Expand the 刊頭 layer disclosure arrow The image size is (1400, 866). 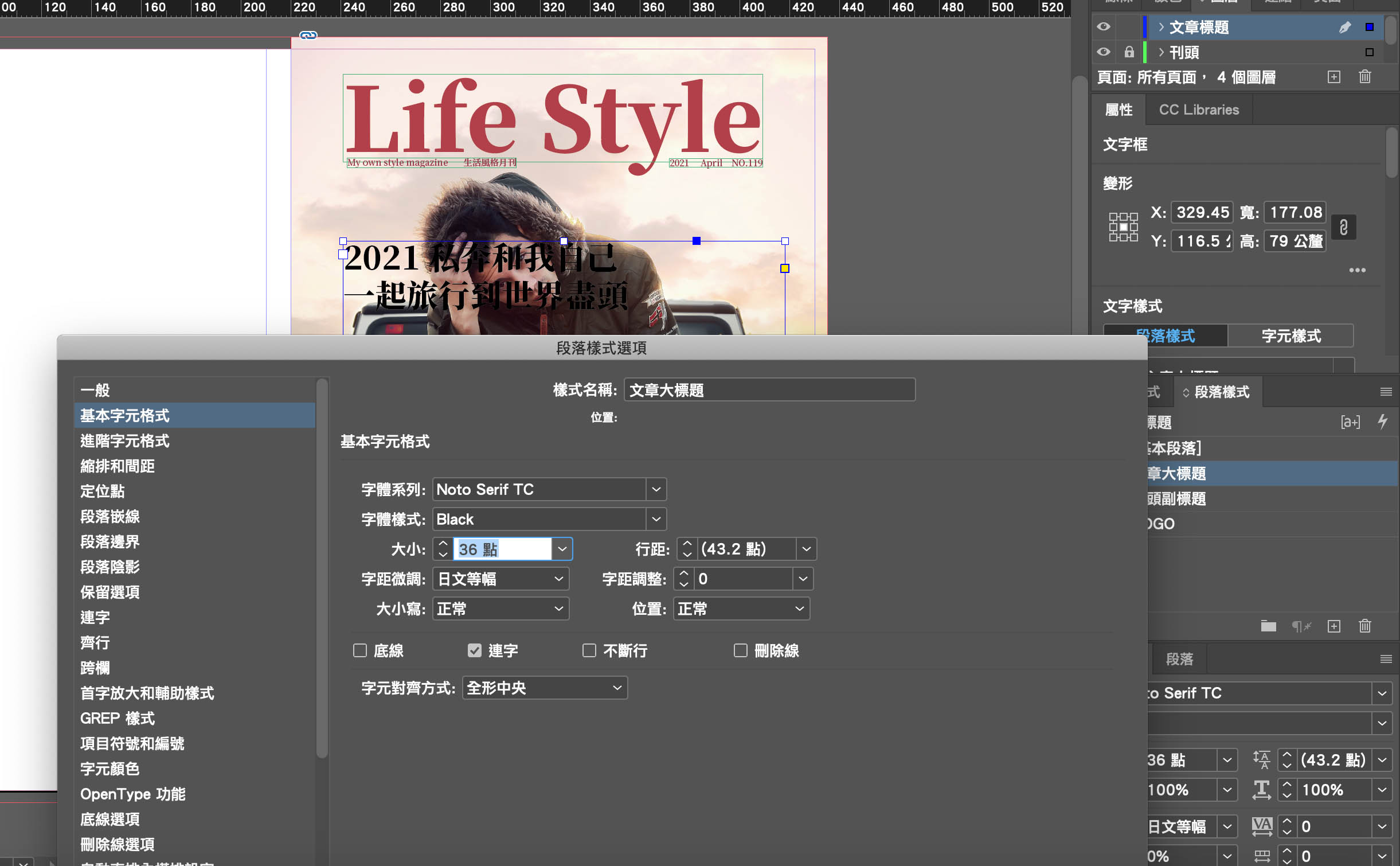tap(1161, 52)
